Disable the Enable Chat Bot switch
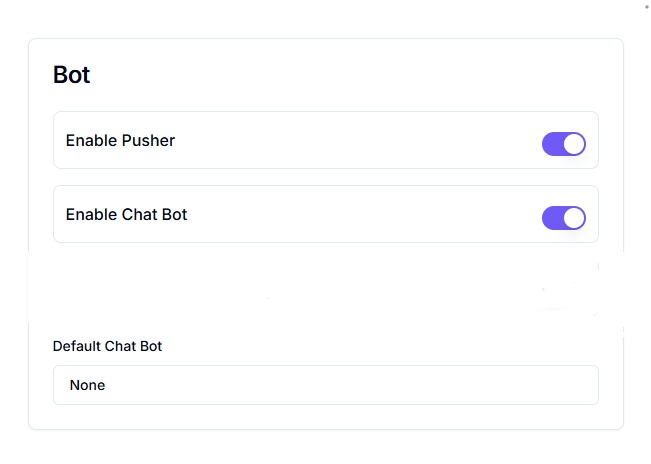Image resolution: width=651 pixels, height=464 pixels. coord(564,218)
